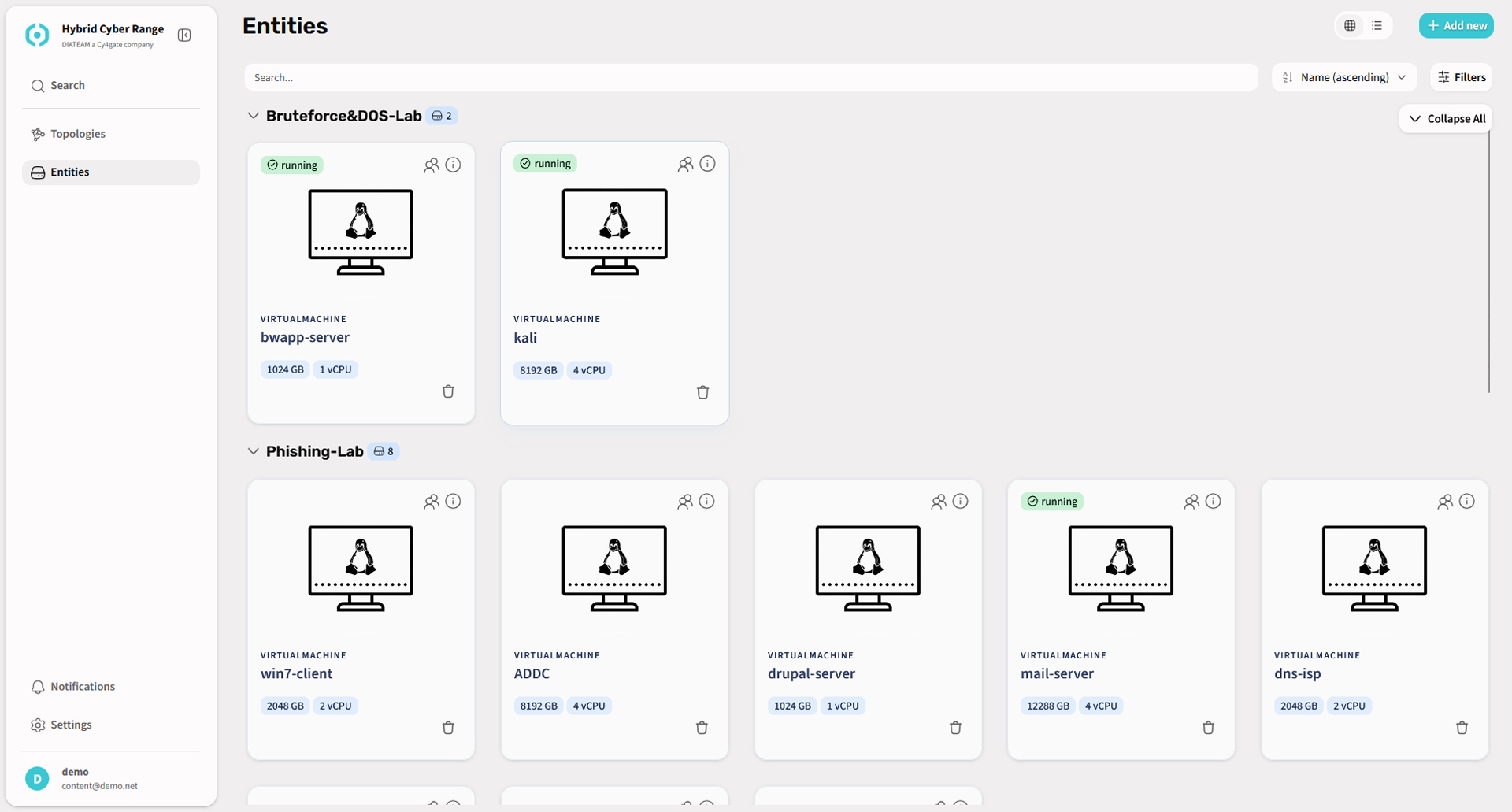Go to Topologies in the sidebar

(x=78, y=134)
